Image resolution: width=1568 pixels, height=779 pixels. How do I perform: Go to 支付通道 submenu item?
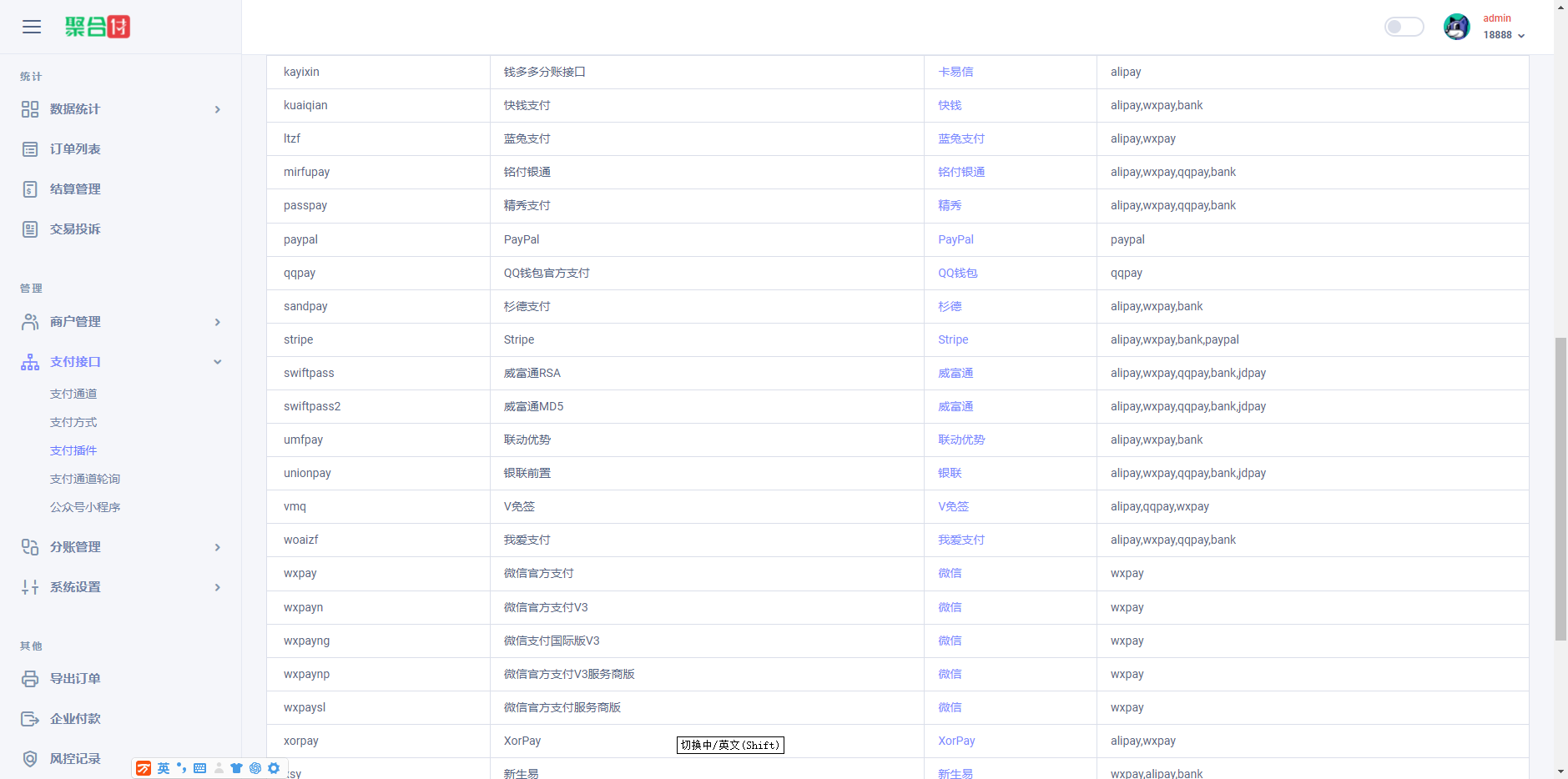coord(73,394)
